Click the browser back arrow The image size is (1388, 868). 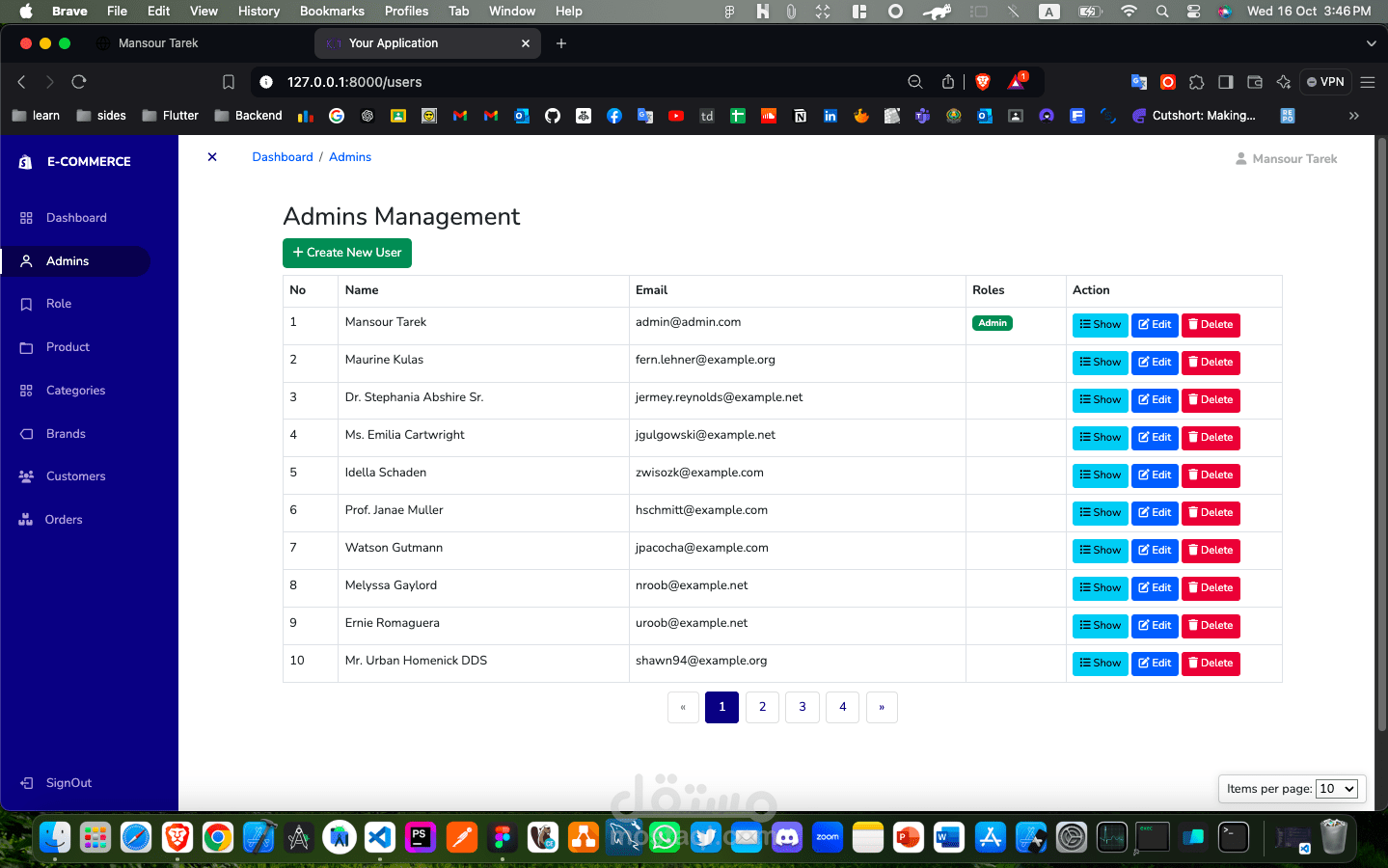(x=22, y=82)
